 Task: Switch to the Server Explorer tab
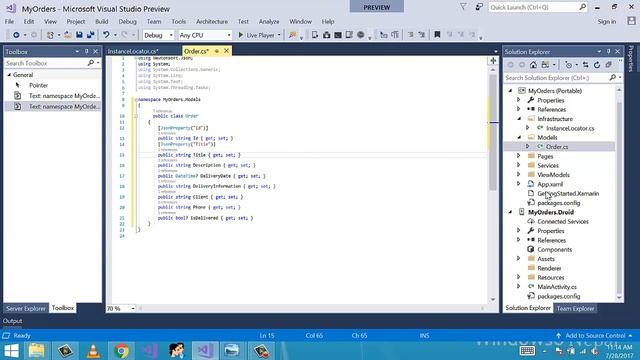click(26, 308)
